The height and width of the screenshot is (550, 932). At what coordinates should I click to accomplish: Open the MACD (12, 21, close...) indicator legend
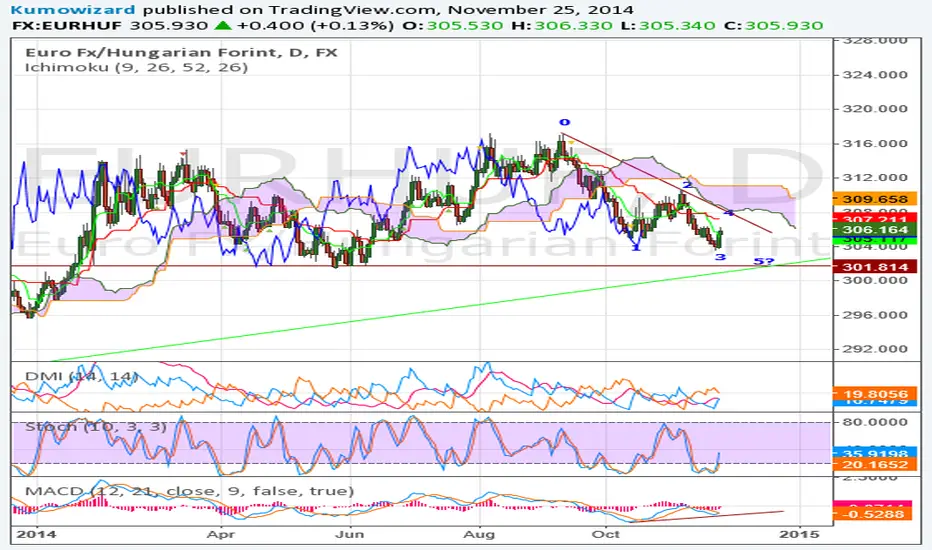190,491
